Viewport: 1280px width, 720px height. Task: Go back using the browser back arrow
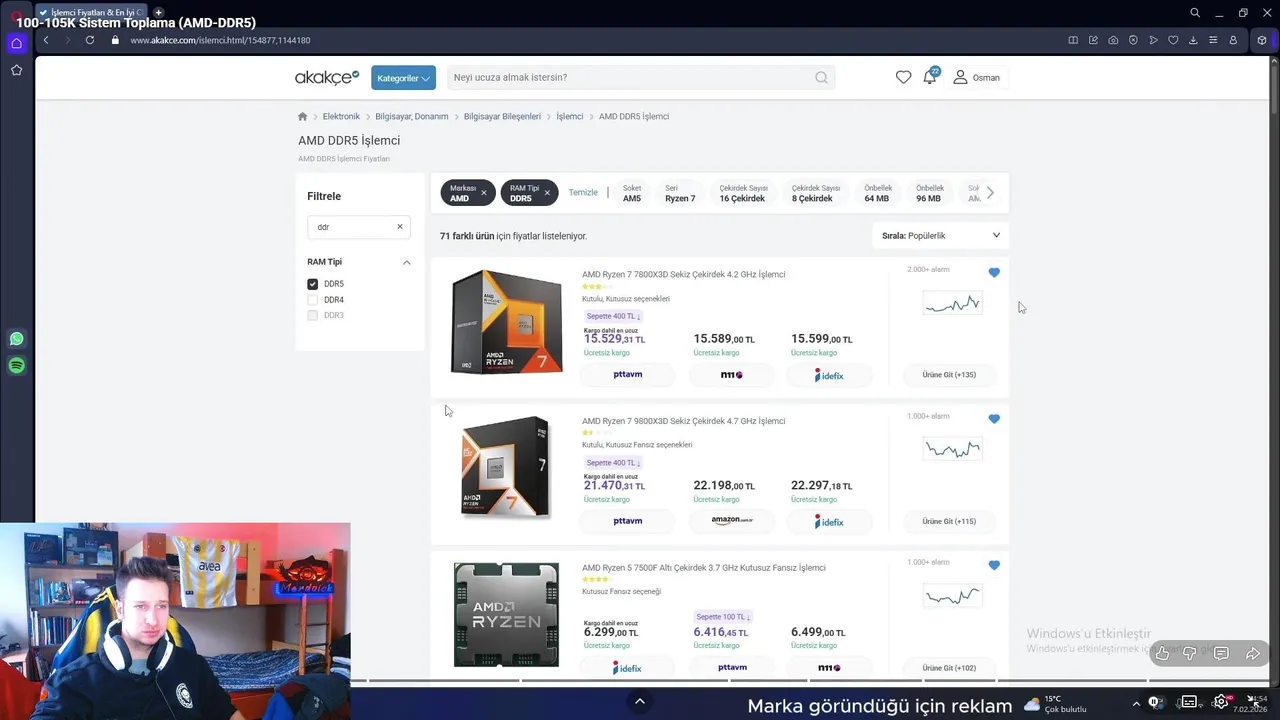coord(46,40)
